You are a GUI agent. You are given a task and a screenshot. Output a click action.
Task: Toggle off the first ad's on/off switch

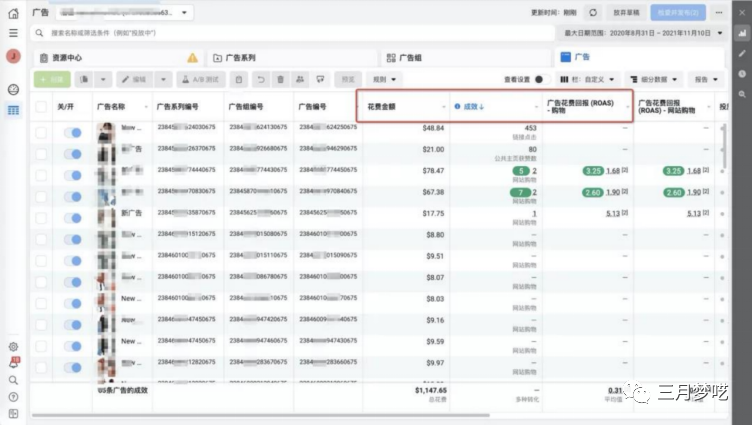click(73, 130)
